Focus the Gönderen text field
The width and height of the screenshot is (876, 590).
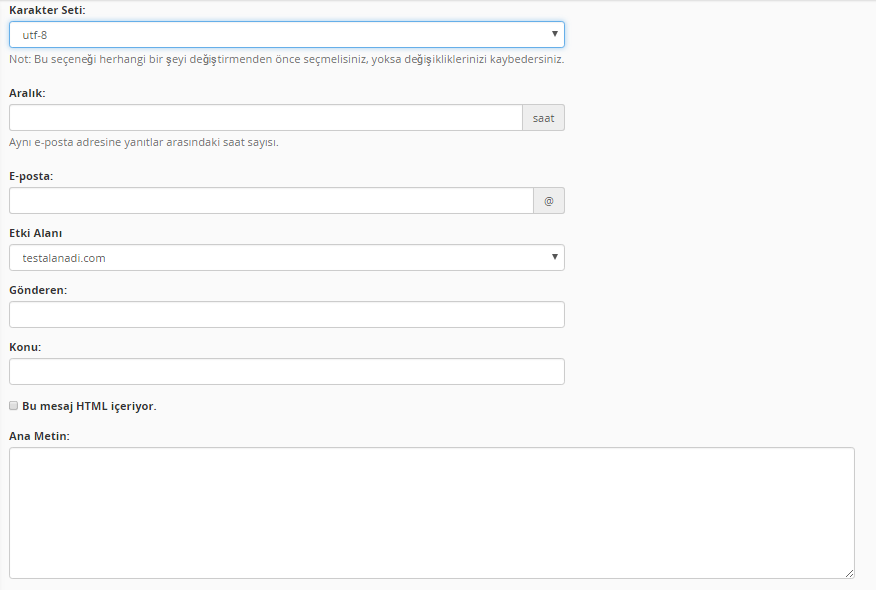[x=286, y=315]
